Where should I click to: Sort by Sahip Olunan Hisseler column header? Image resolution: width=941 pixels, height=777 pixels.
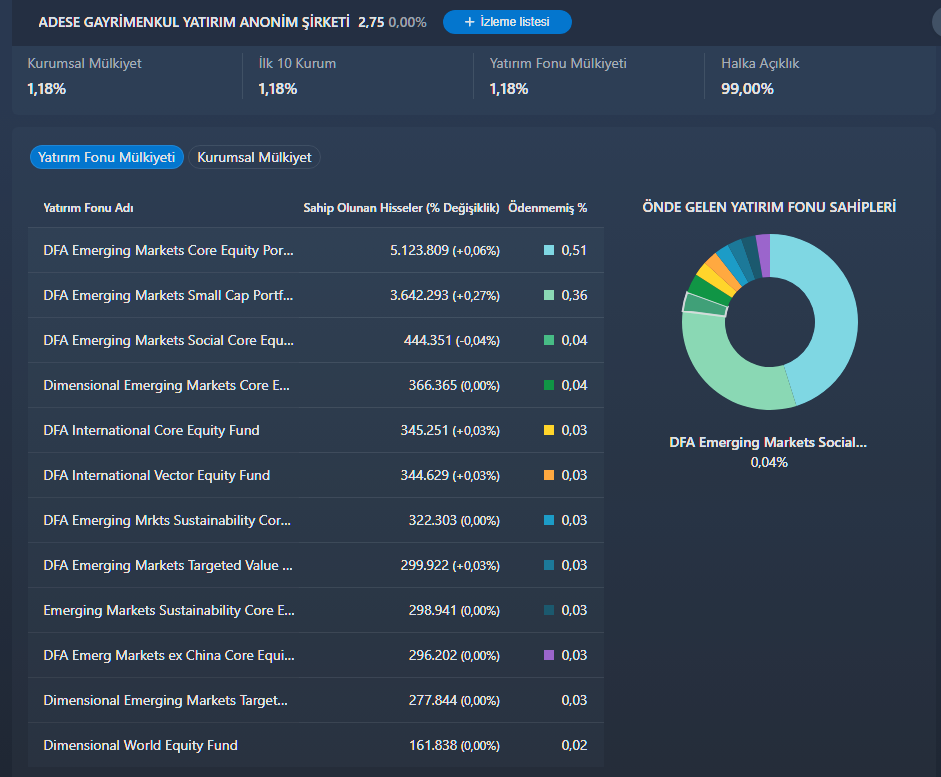(x=401, y=208)
